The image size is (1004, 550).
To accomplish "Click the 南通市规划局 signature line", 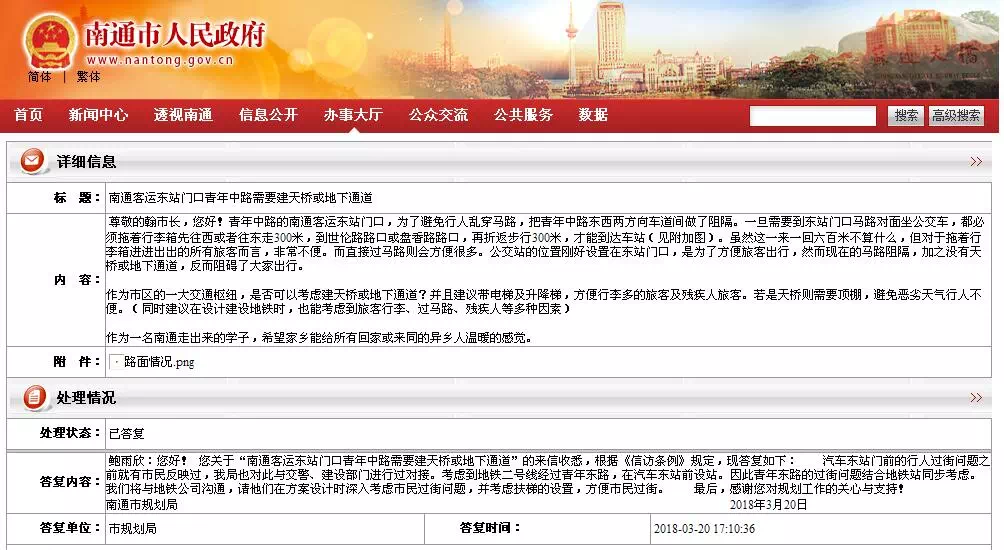I will (142, 505).
